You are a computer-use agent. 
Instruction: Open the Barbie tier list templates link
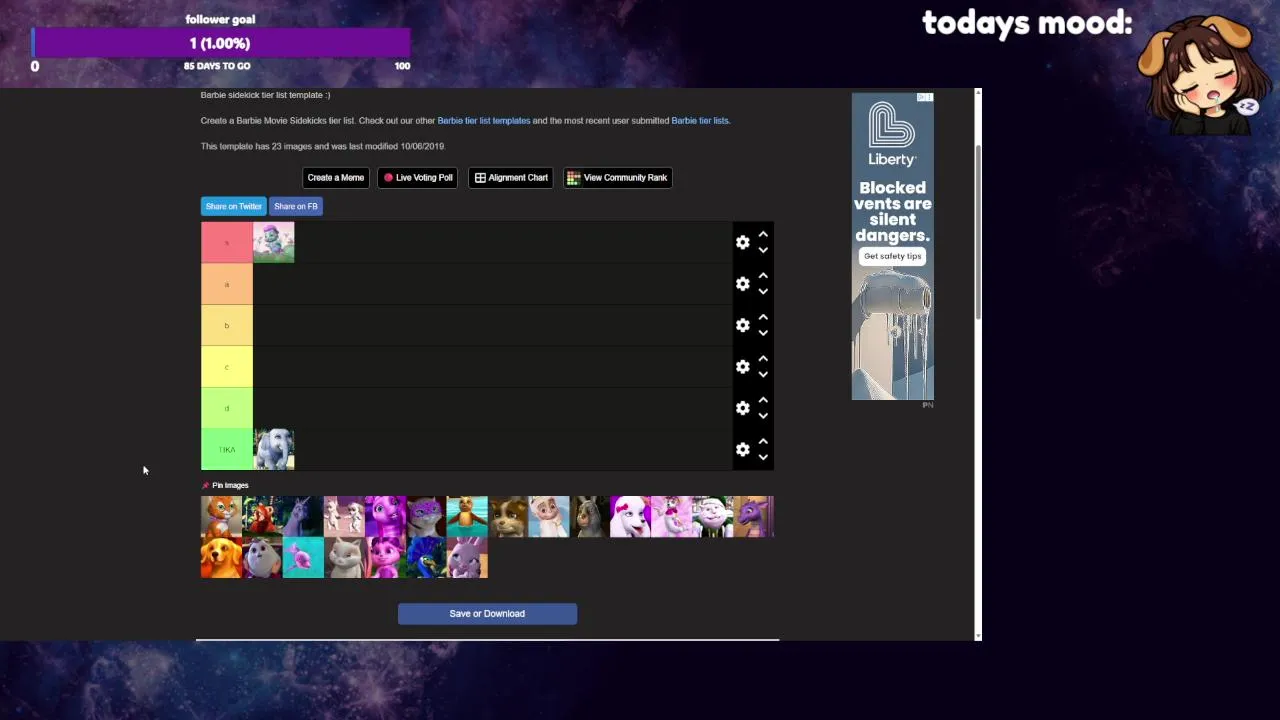coord(484,121)
